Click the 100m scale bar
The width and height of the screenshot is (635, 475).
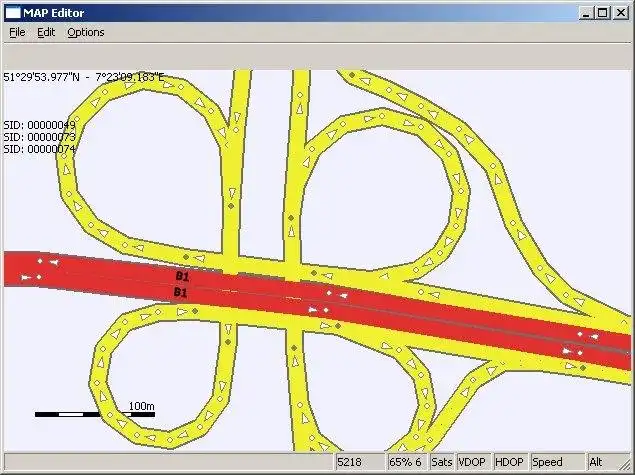click(x=95, y=414)
